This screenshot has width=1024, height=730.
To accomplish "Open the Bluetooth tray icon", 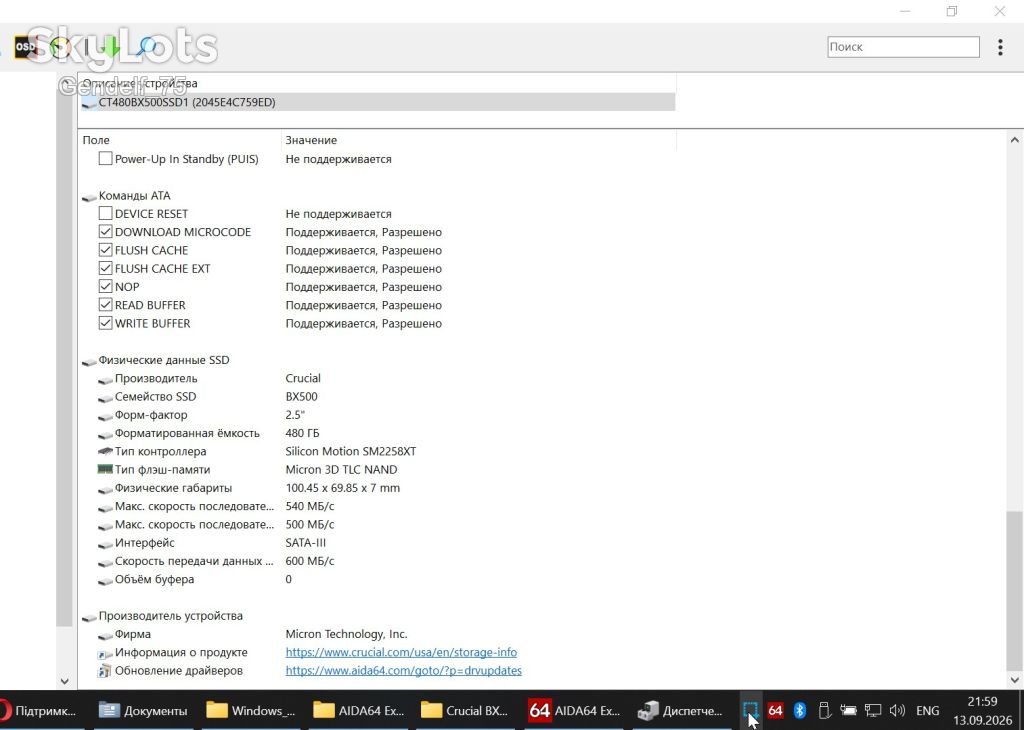I will click(x=799, y=710).
